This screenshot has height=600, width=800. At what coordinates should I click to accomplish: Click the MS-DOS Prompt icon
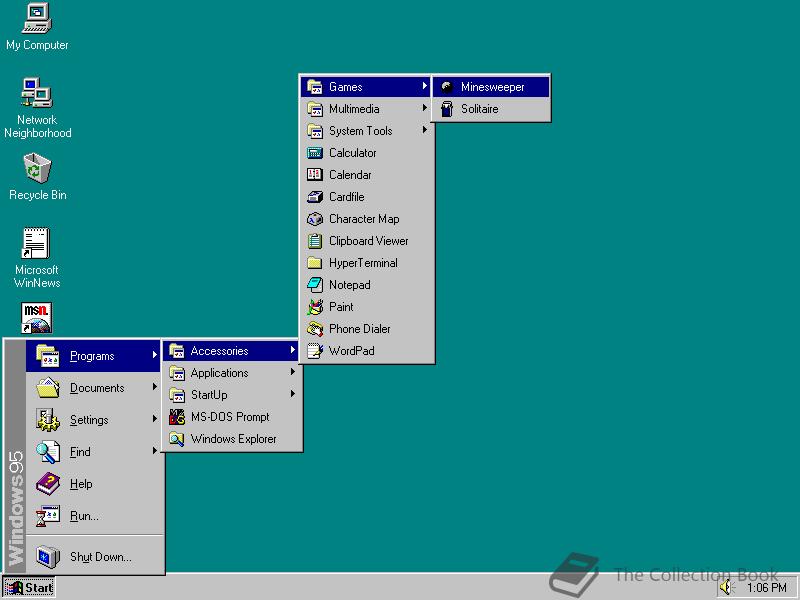click(x=177, y=417)
